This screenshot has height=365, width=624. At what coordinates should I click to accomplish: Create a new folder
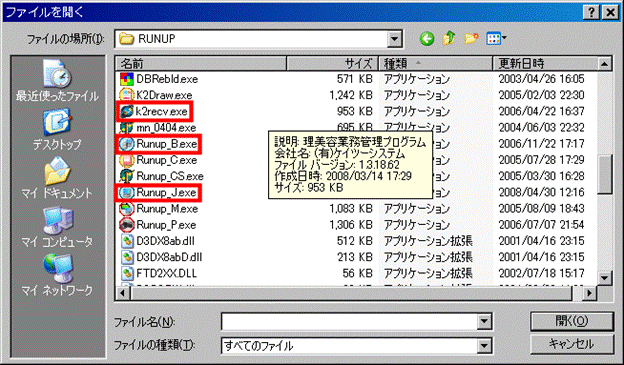pos(471,39)
